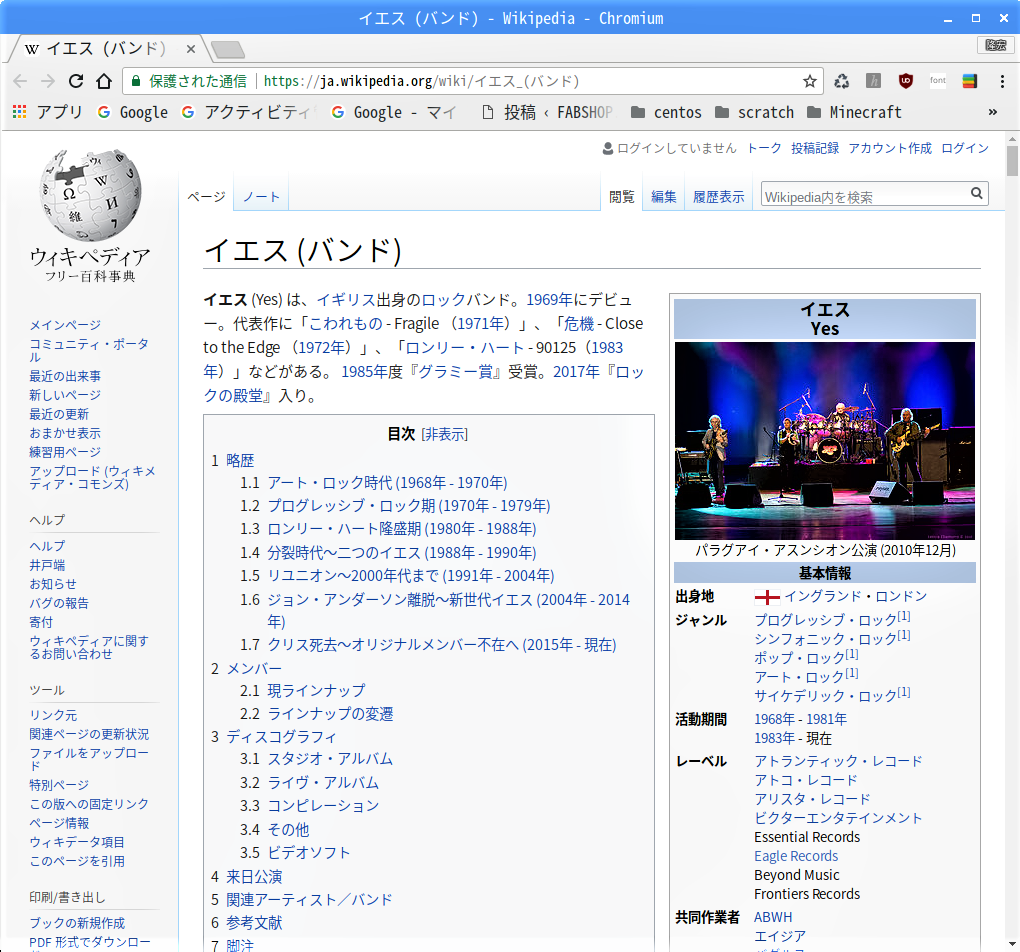Click the address bar URL
The width and height of the screenshot is (1020, 952).
(x=421, y=81)
